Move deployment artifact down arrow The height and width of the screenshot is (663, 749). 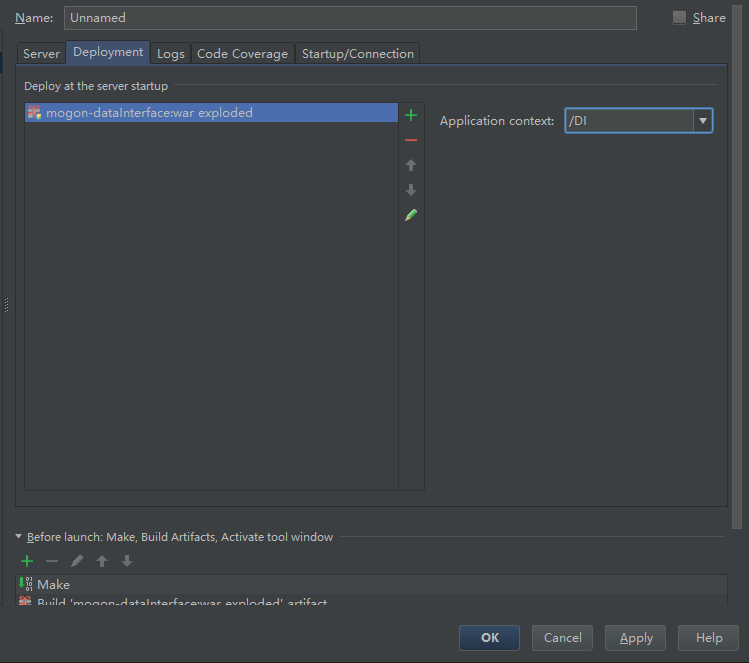click(x=410, y=190)
